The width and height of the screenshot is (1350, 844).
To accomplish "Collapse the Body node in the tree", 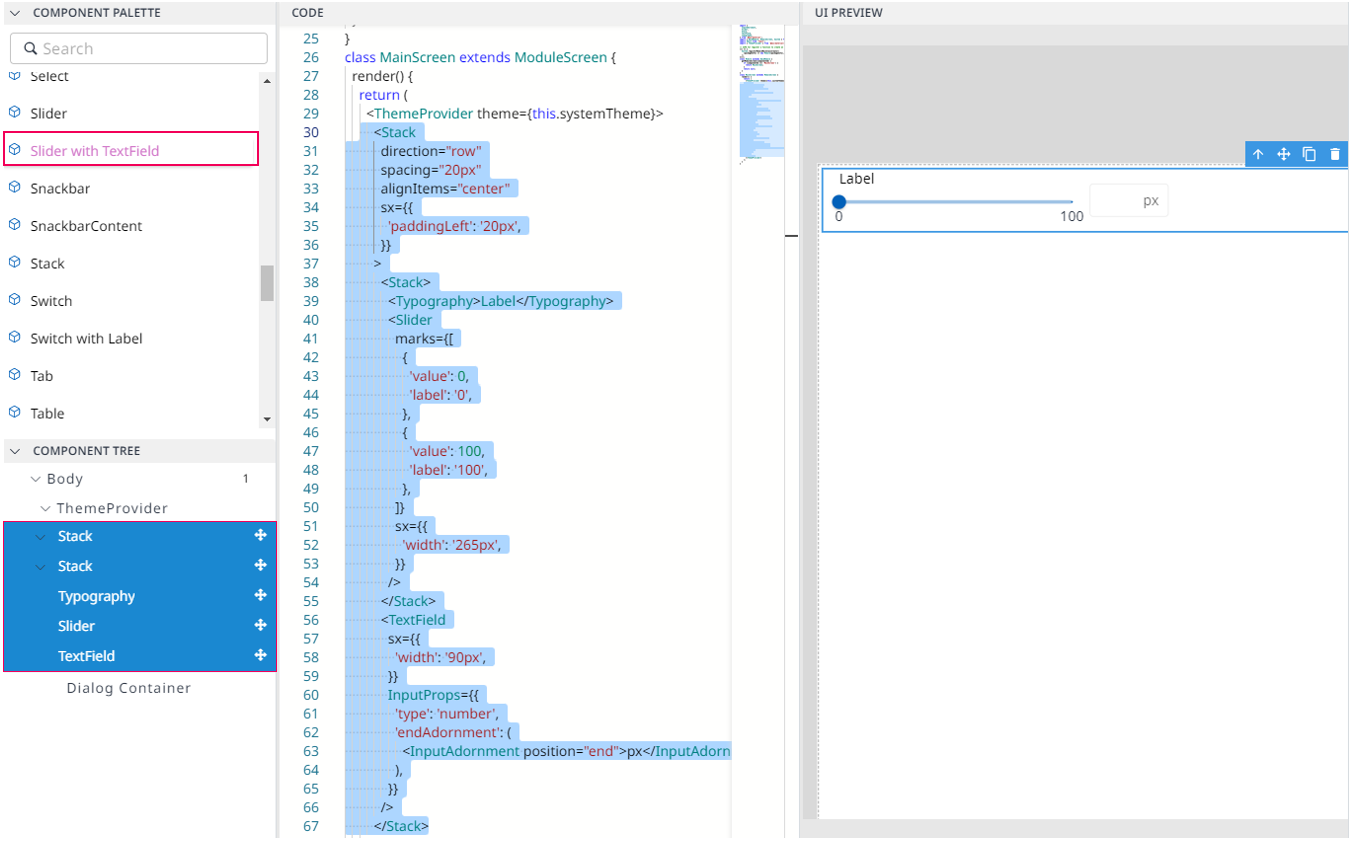I will coord(35,479).
